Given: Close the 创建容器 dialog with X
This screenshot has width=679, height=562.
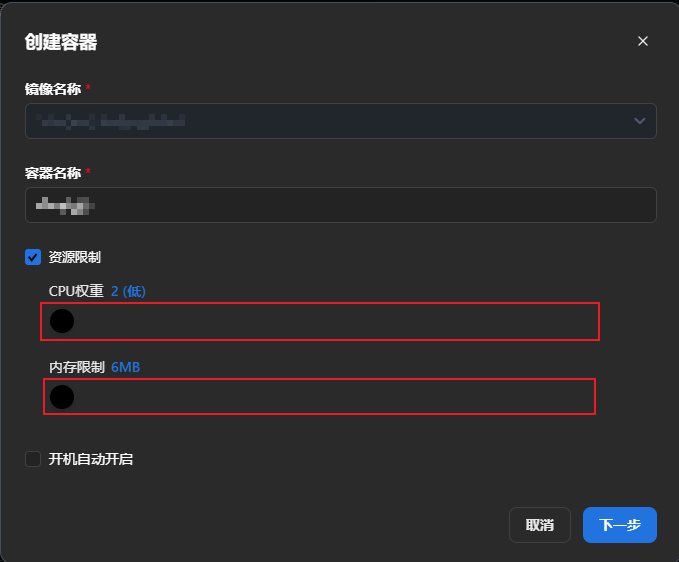Looking at the screenshot, I should coord(643,41).
